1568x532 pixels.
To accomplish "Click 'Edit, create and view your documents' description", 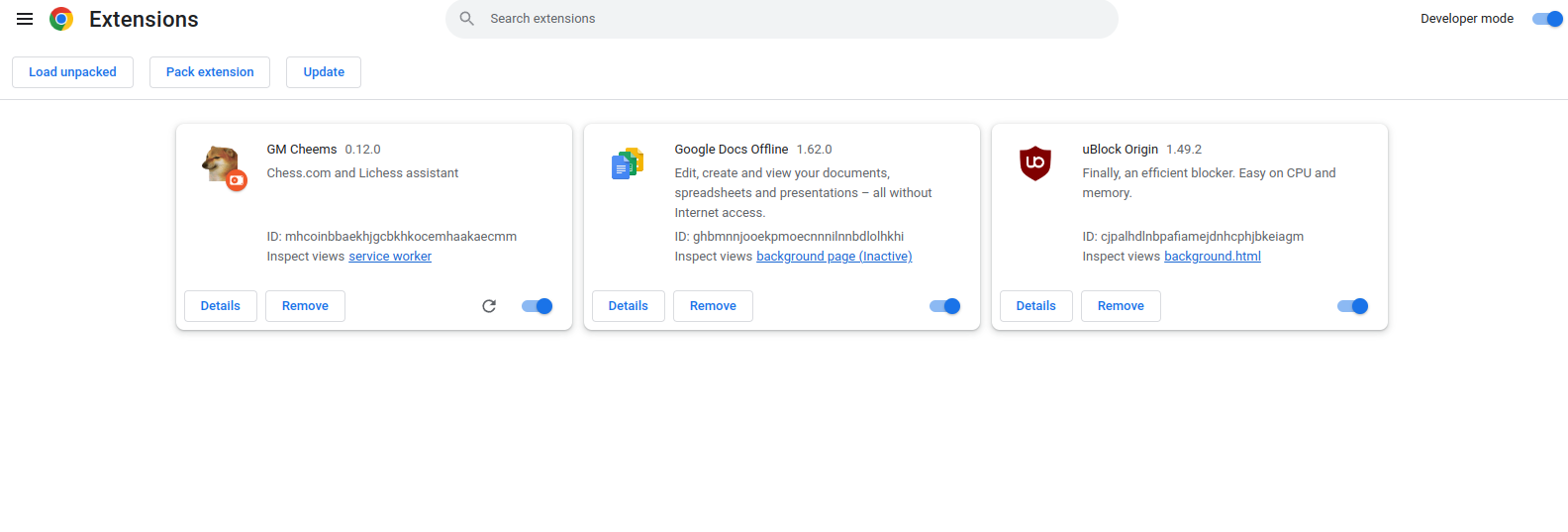I will (x=803, y=193).
